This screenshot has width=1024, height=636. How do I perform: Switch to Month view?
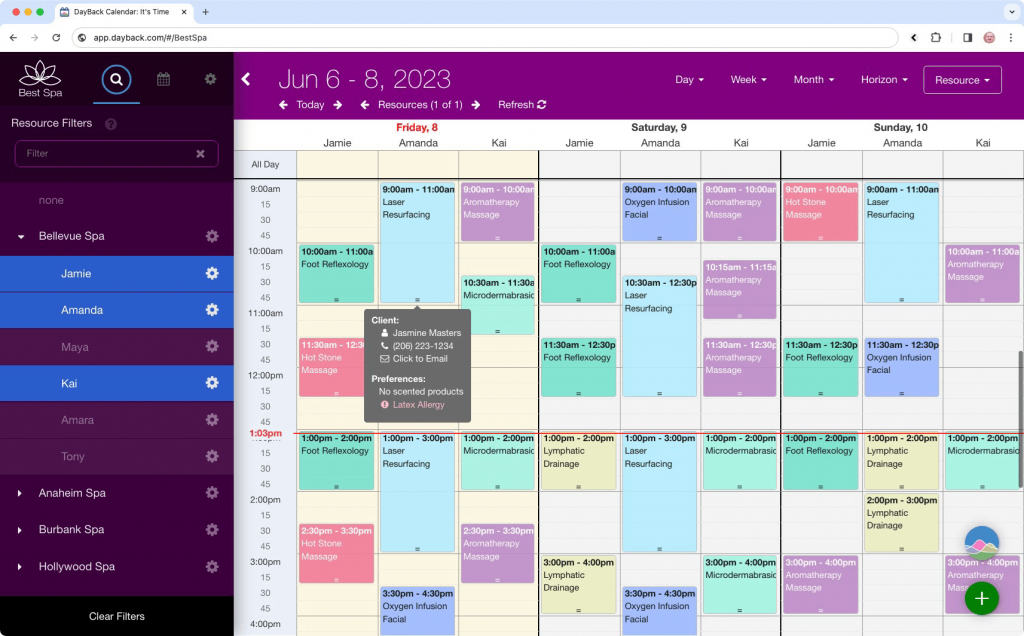pos(812,79)
